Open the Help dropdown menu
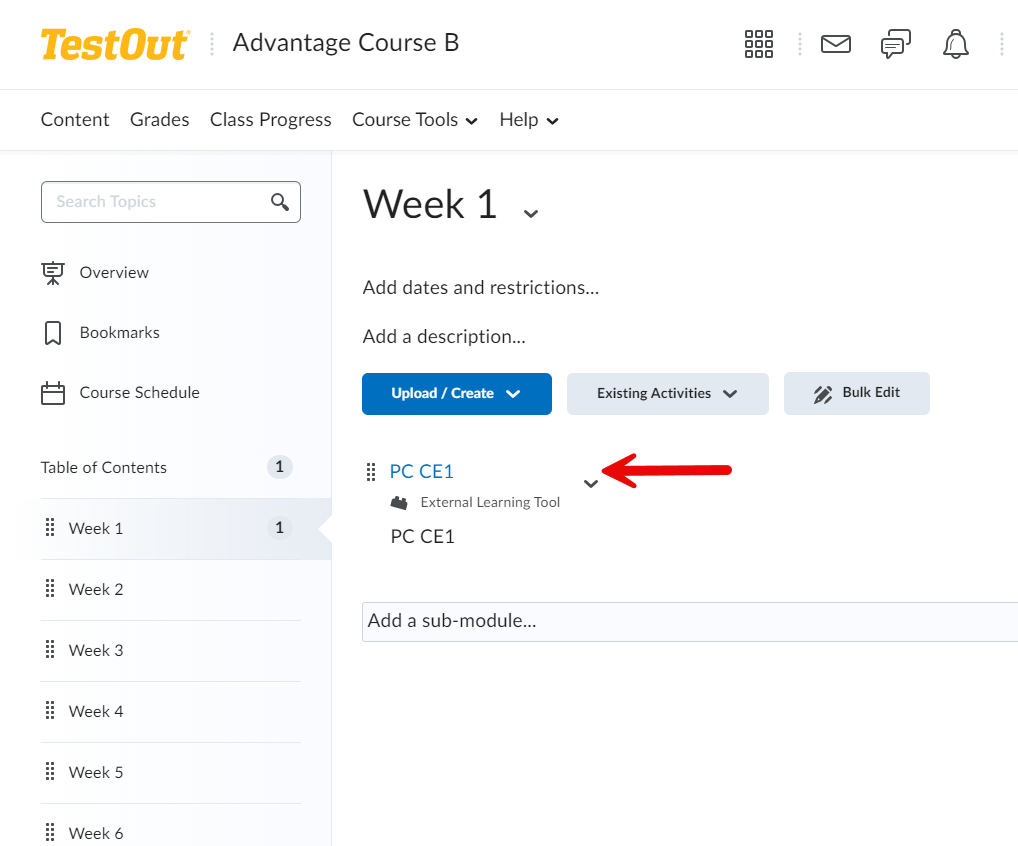 [528, 119]
